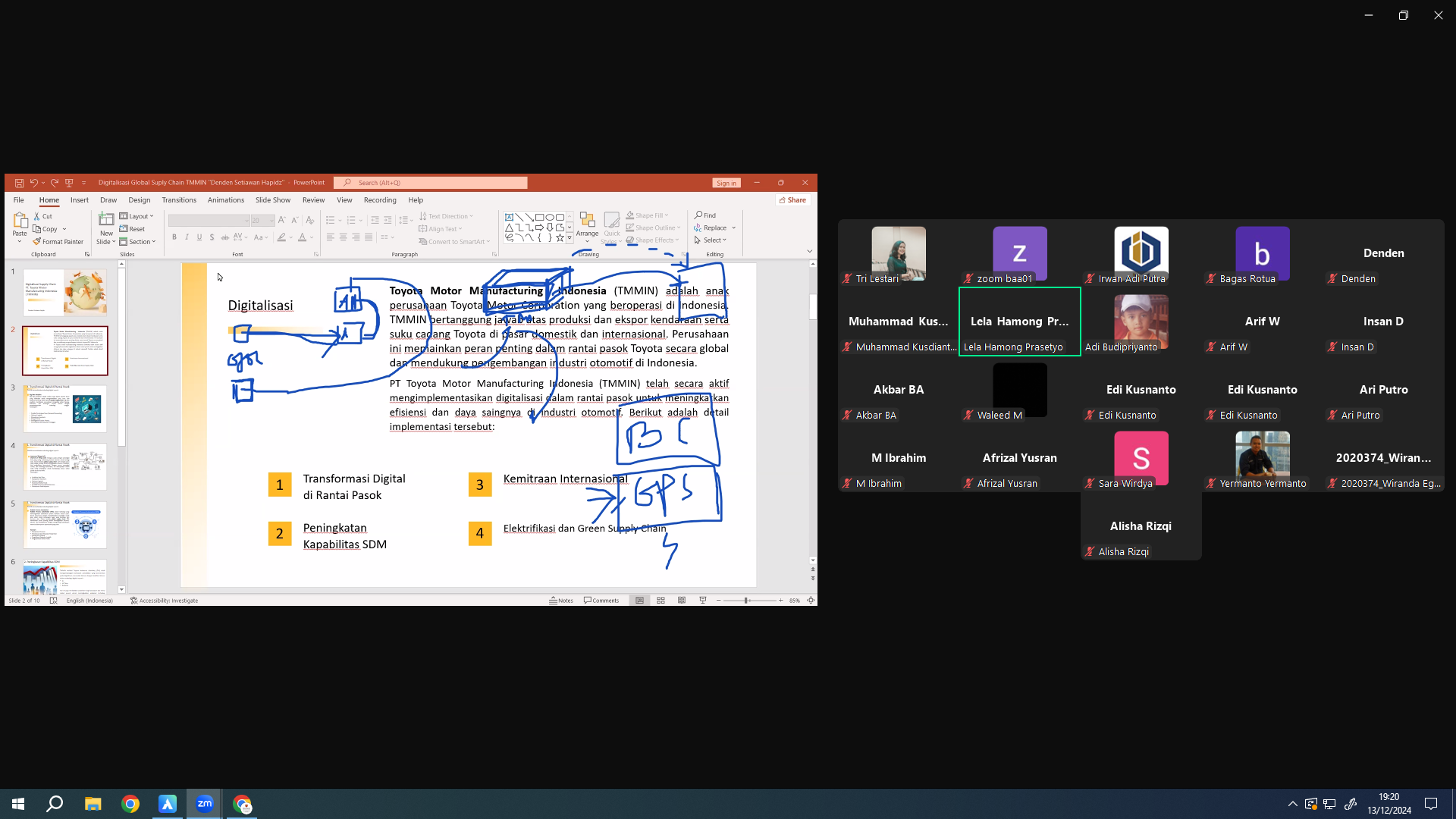Save the presentation using the Save icon
Screen dimensions: 1456x819
[19, 183]
